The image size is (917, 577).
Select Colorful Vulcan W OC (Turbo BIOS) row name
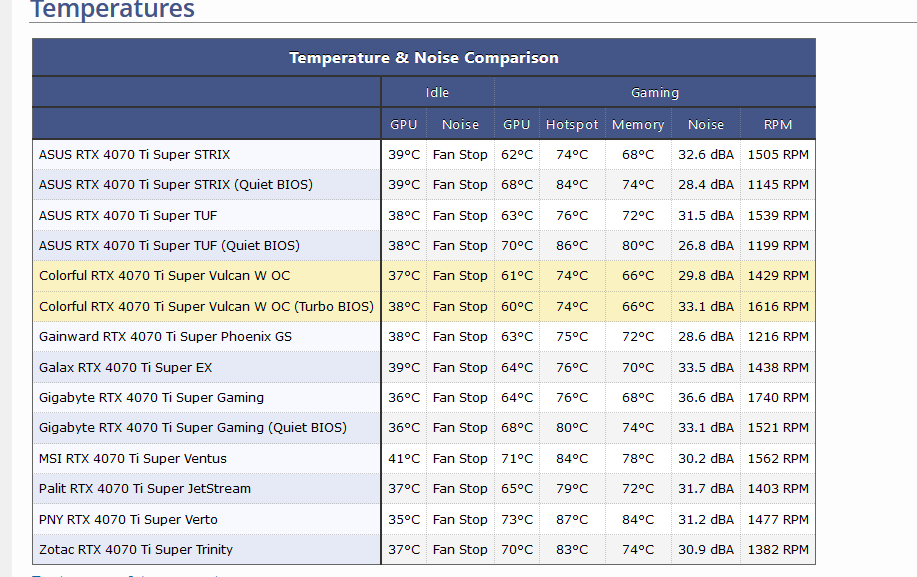click(x=206, y=306)
